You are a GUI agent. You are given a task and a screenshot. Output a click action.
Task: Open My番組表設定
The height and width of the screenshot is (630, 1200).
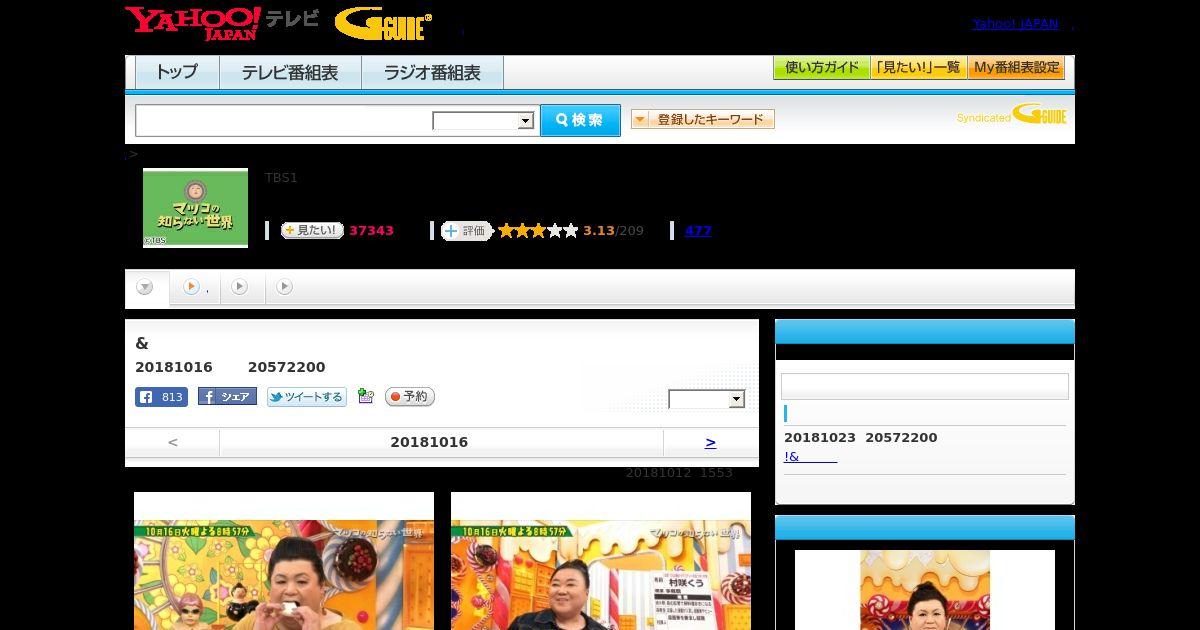coord(1016,68)
